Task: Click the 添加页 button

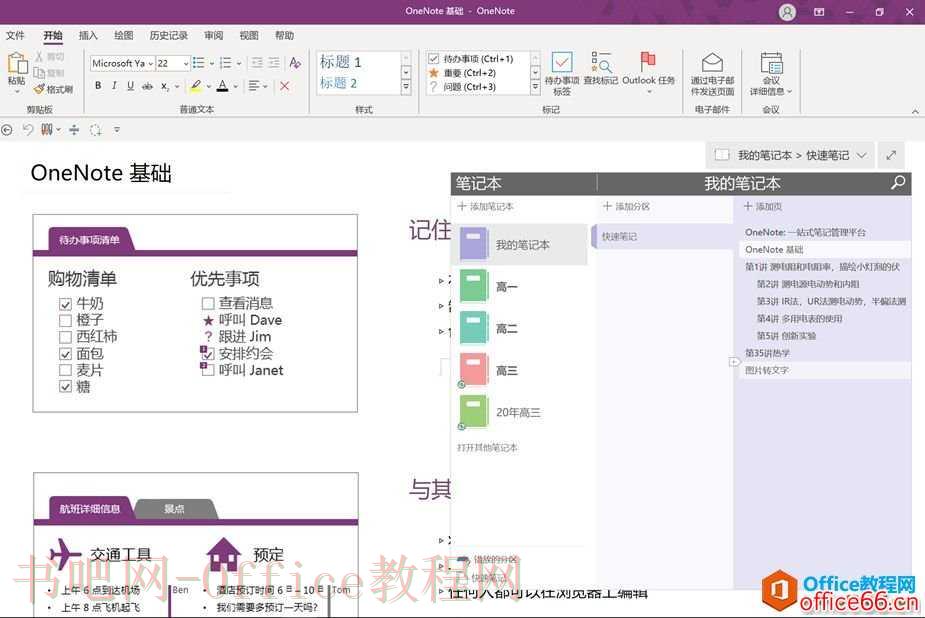Action: [763, 206]
